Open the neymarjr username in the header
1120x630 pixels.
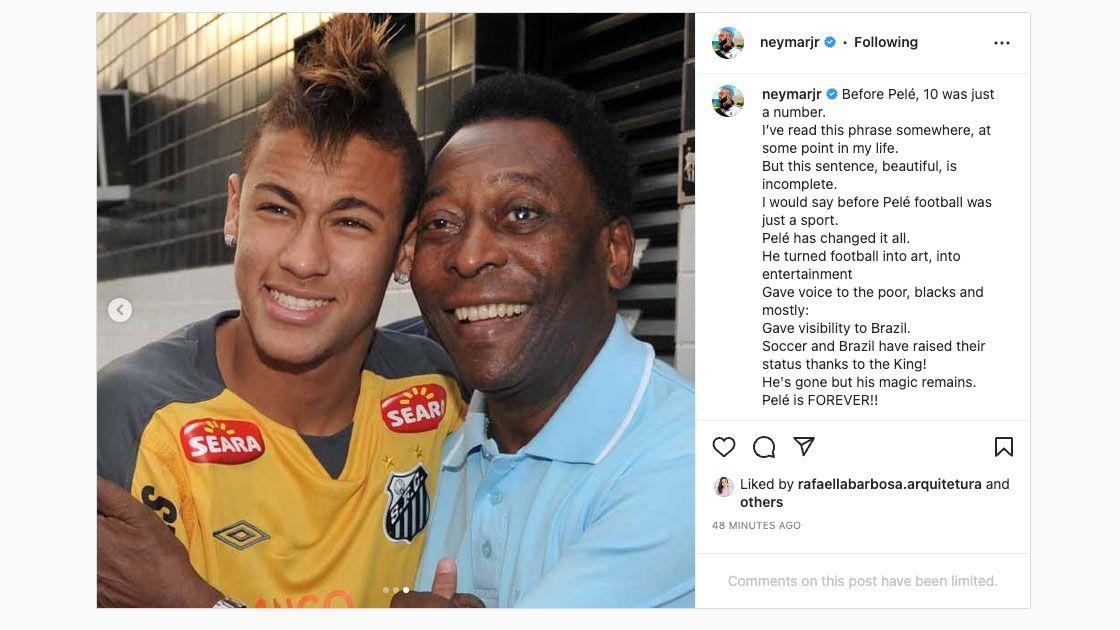coord(789,42)
